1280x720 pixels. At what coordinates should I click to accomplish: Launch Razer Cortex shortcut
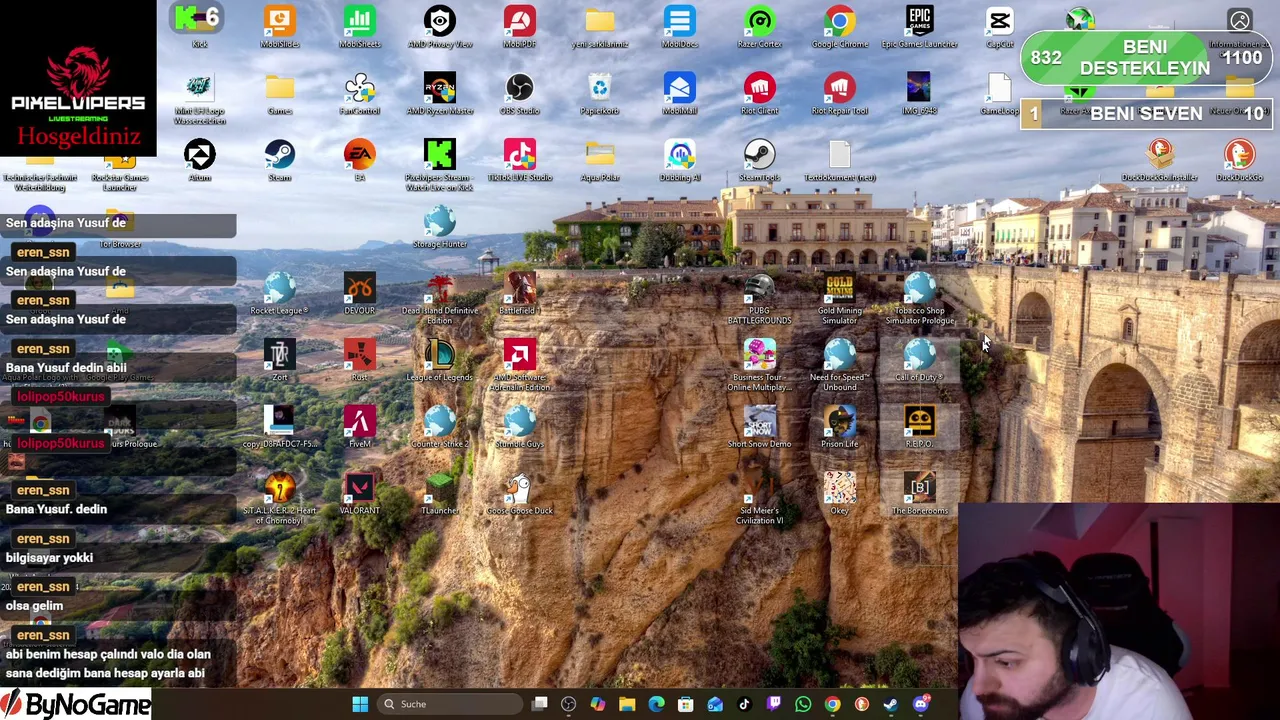759,27
